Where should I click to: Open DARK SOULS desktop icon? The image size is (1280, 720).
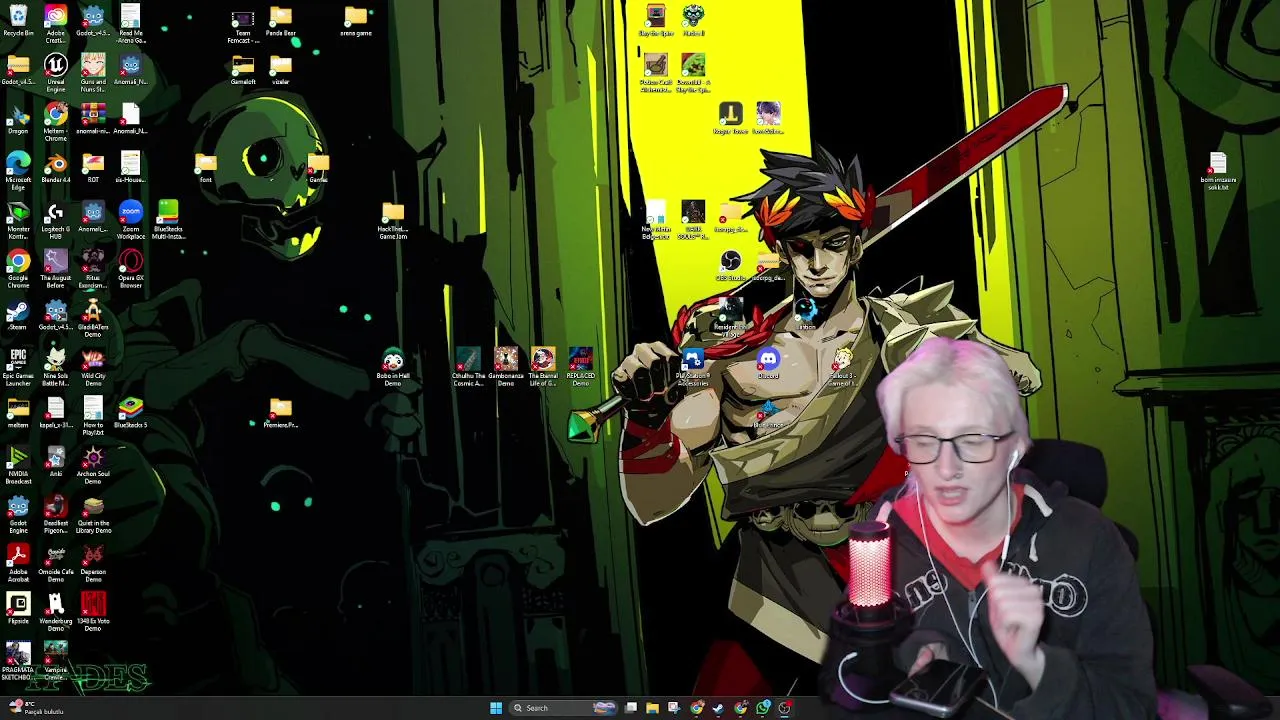tap(693, 220)
